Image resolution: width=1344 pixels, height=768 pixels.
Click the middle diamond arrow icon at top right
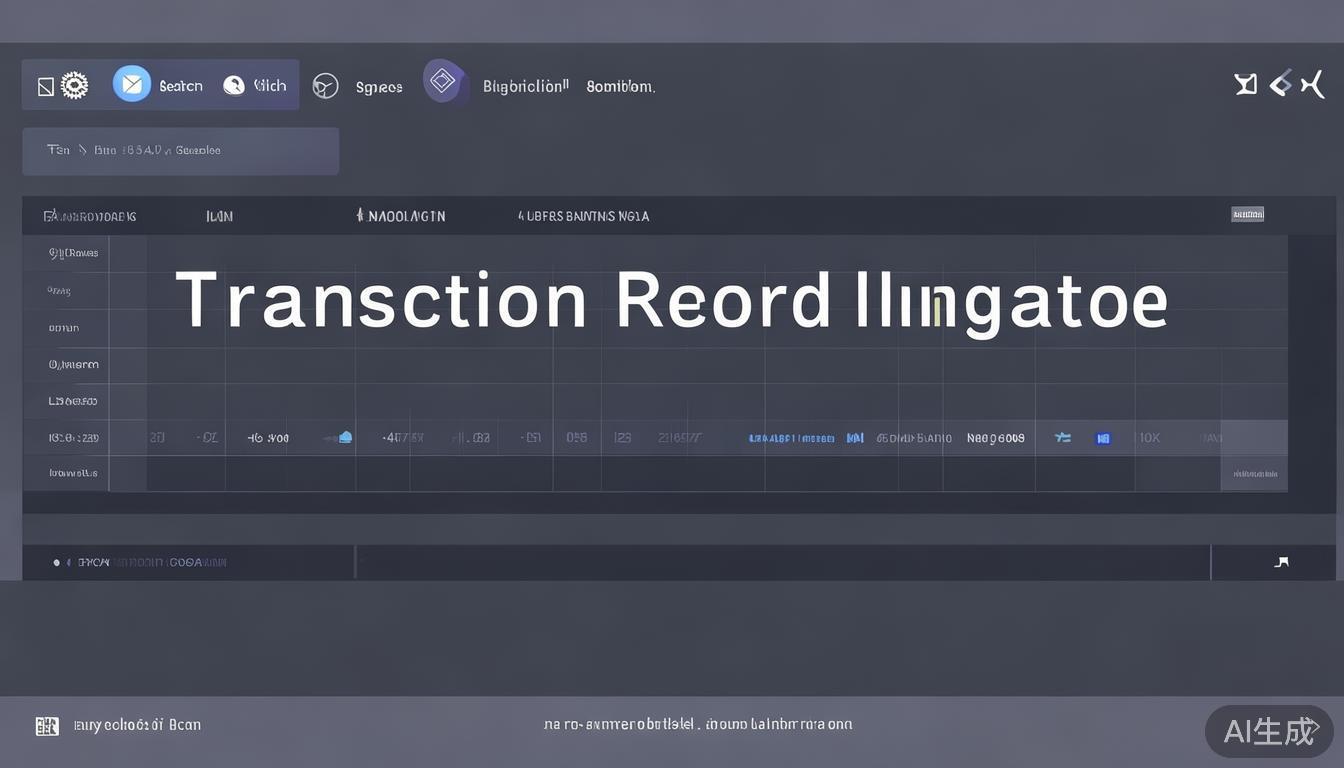(1280, 85)
